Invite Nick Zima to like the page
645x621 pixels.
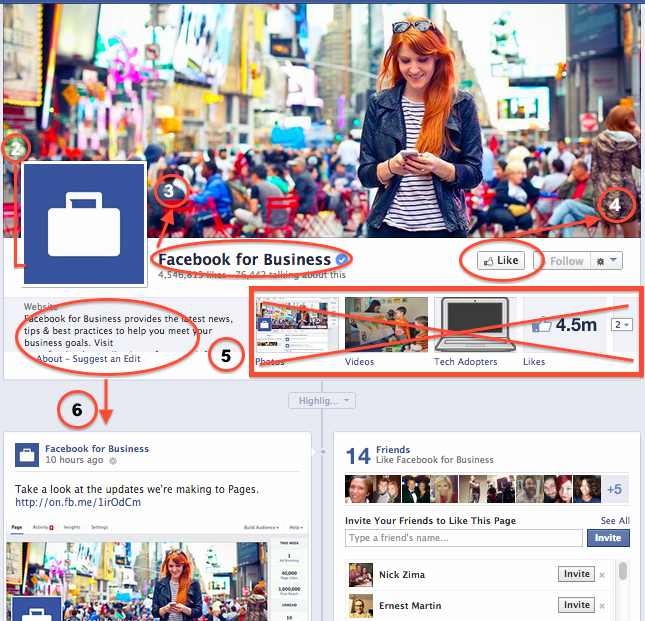click(x=576, y=574)
